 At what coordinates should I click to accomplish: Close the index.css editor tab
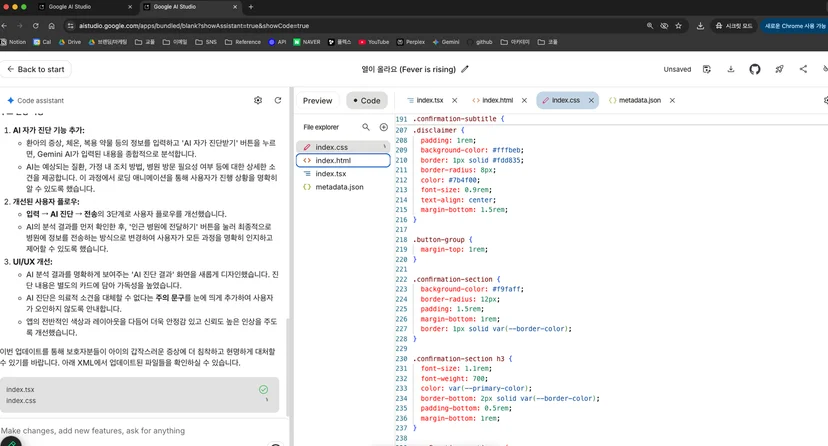[x=591, y=100]
